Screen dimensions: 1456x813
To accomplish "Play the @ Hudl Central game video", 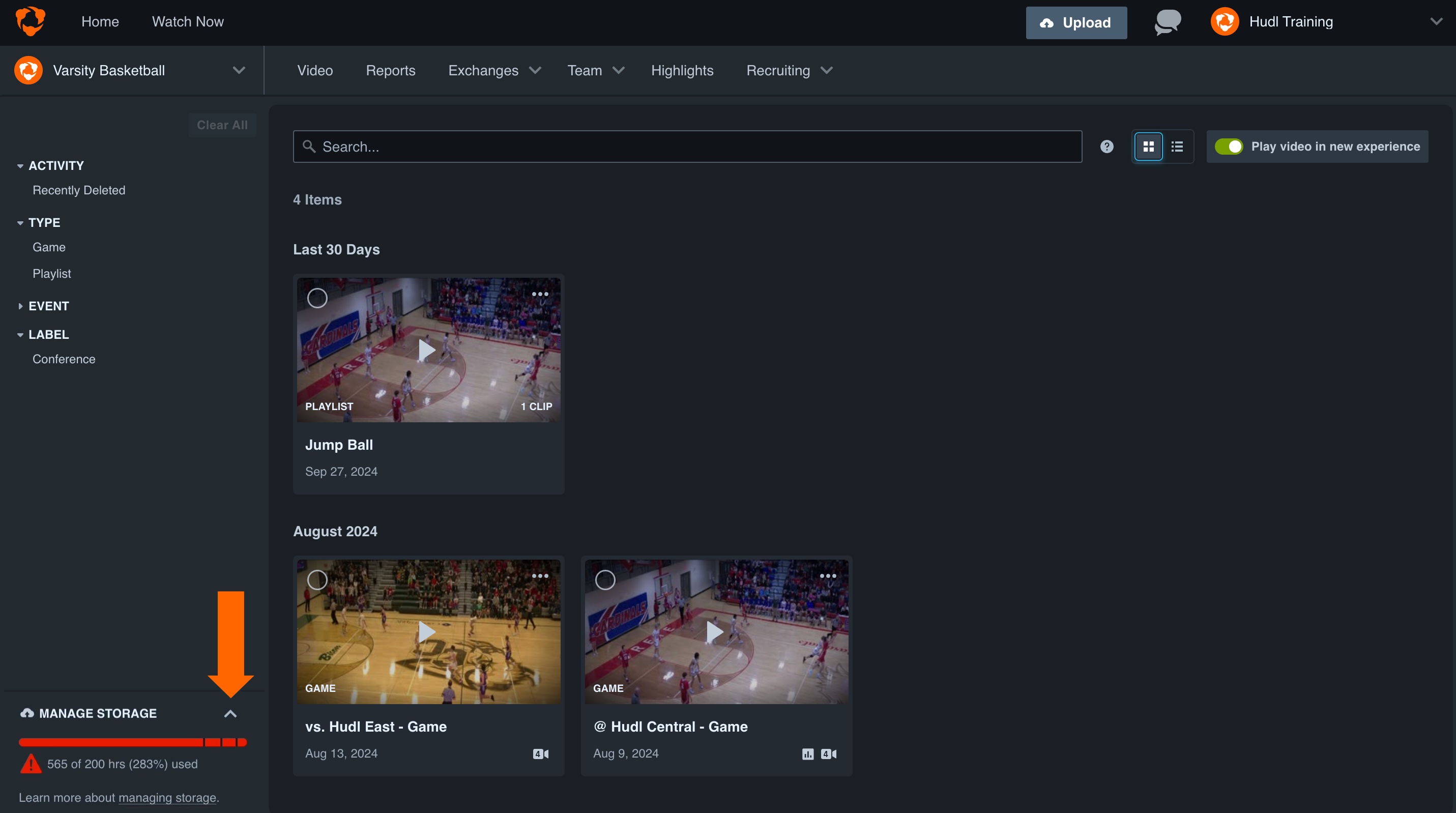I will click(715, 632).
